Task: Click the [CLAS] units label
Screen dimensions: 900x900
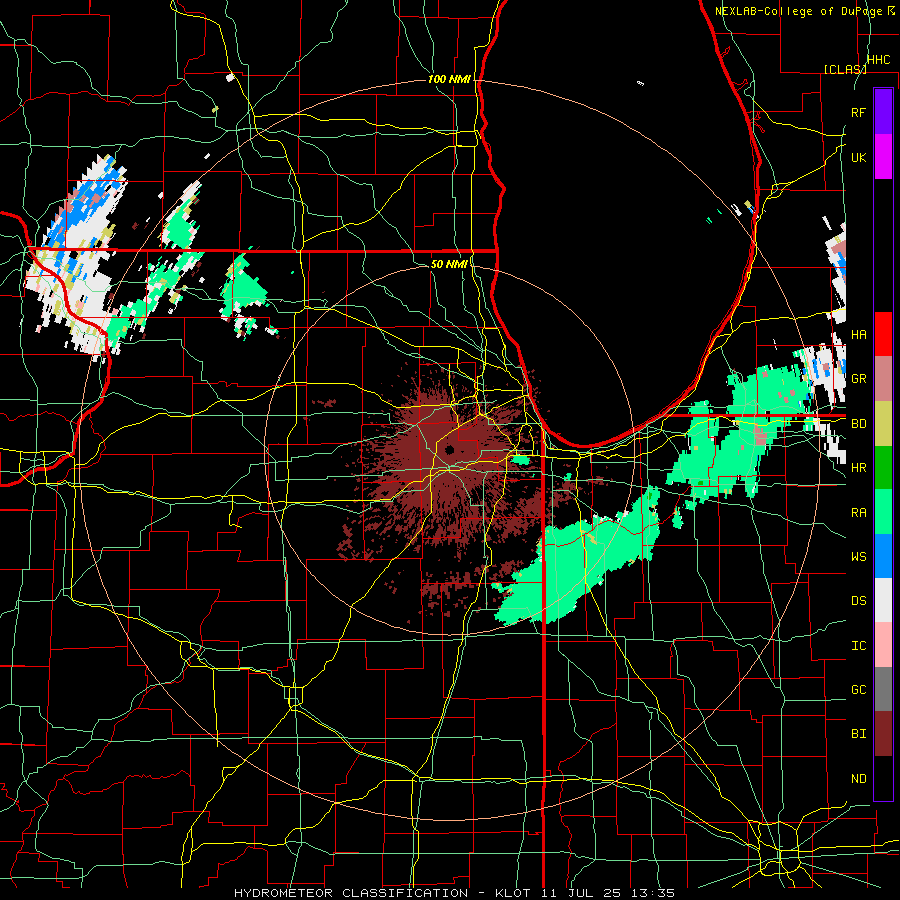Action: click(x=845, y=69)
